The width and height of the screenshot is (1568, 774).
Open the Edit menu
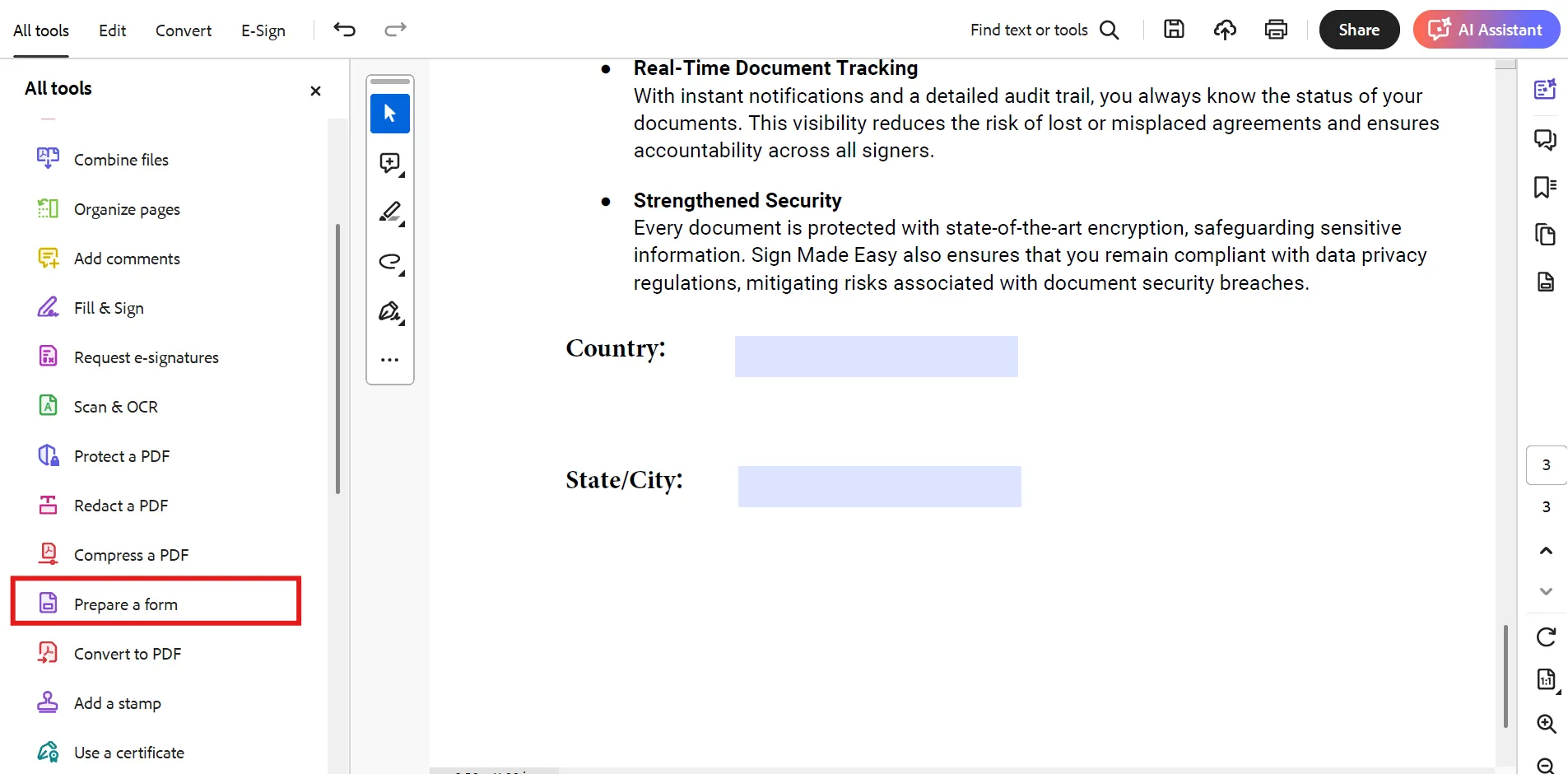pos(112,30)
